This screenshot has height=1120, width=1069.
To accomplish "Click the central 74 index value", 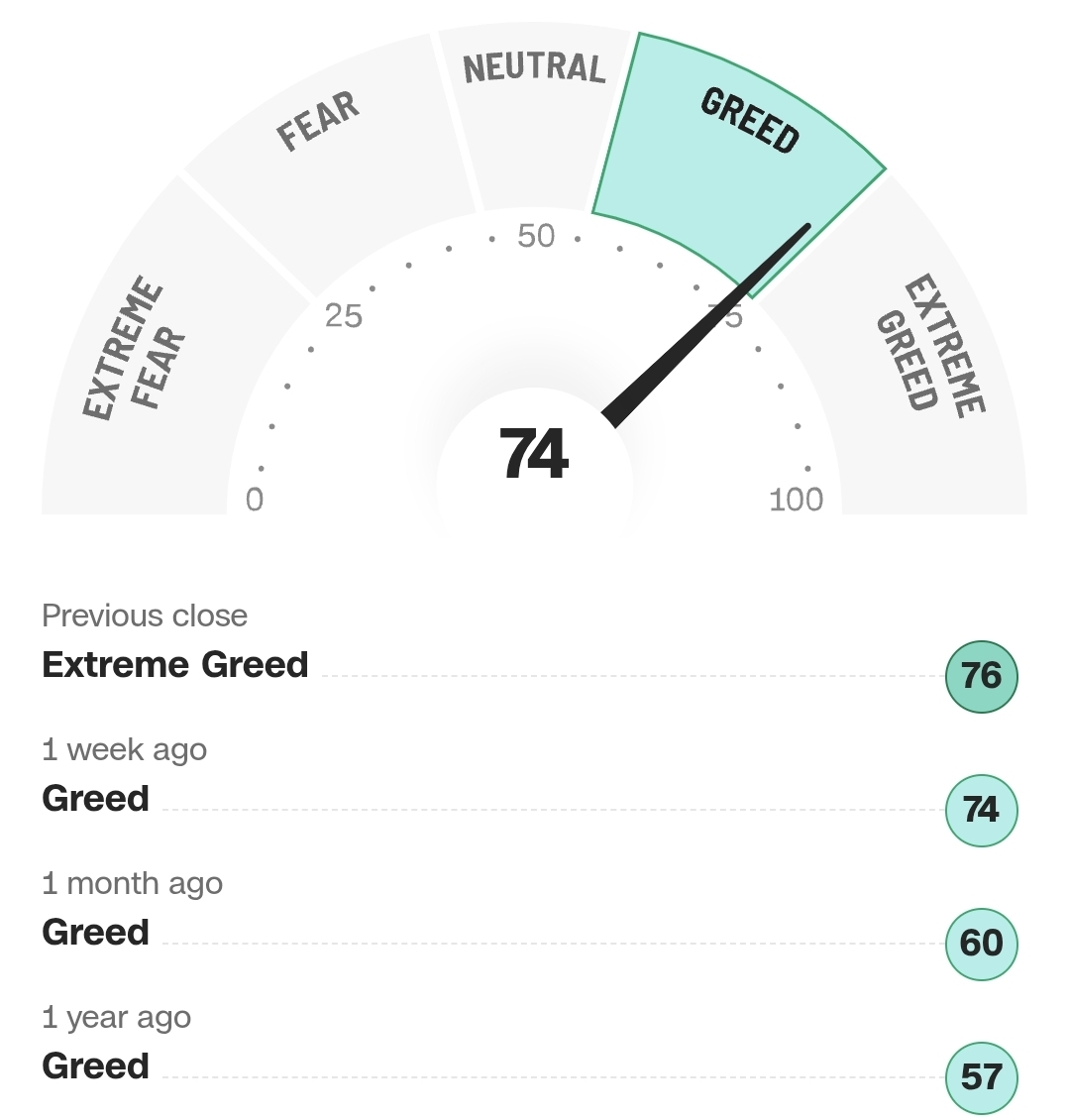I will 534,454.
